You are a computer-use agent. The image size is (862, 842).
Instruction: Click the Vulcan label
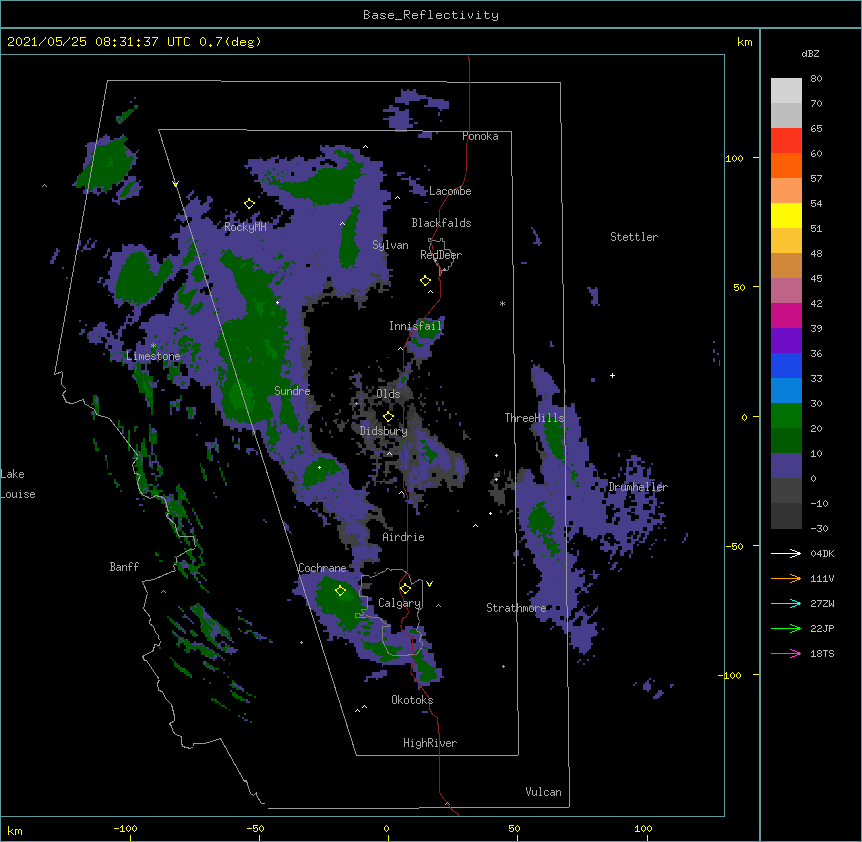point(543,792)
